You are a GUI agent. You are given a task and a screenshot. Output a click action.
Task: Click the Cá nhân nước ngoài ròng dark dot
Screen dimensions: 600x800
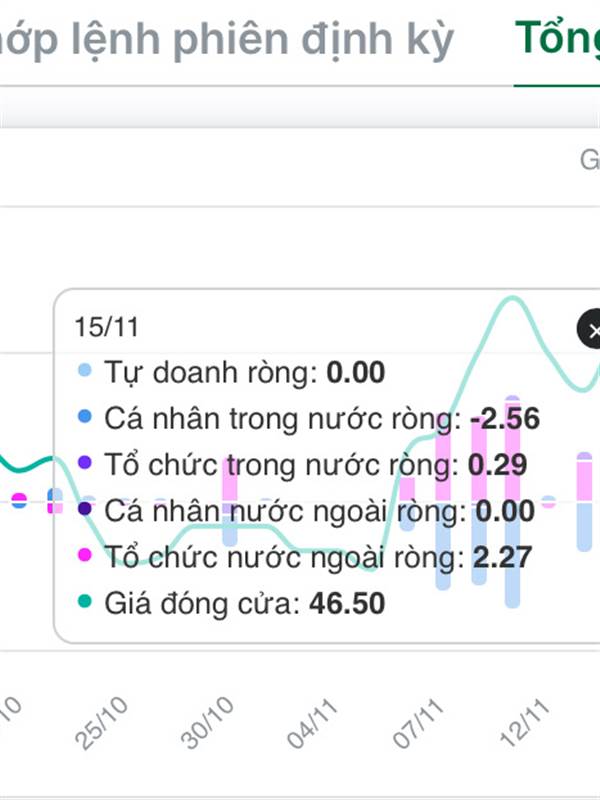point(85,509)
